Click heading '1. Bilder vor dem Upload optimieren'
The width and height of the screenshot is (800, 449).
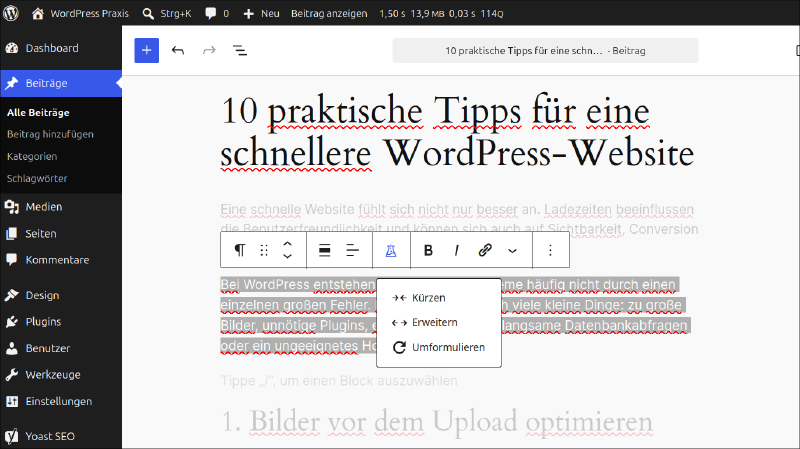point(437,421)
